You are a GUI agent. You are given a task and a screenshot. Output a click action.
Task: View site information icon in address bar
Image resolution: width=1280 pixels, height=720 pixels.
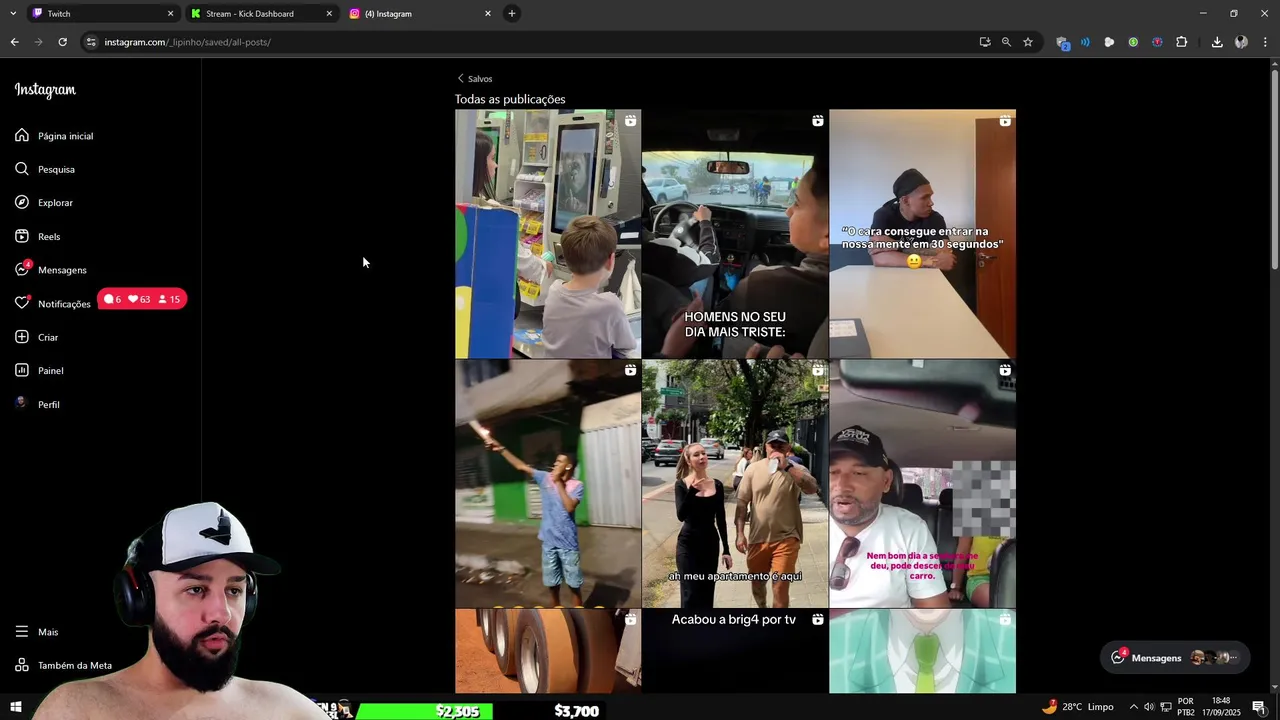click(x=91, y=42)
